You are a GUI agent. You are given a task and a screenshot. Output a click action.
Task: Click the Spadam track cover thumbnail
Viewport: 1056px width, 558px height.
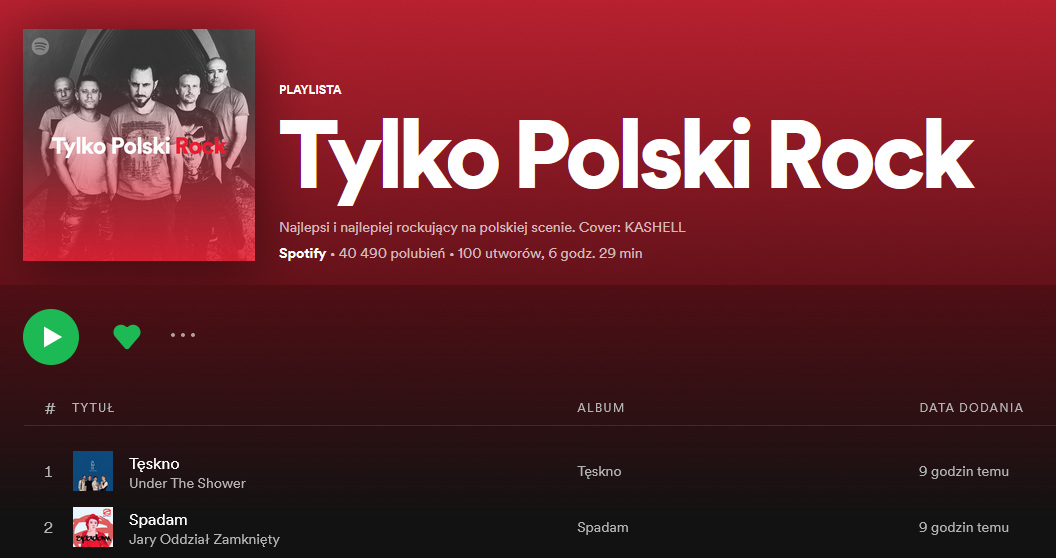(93, 527)
